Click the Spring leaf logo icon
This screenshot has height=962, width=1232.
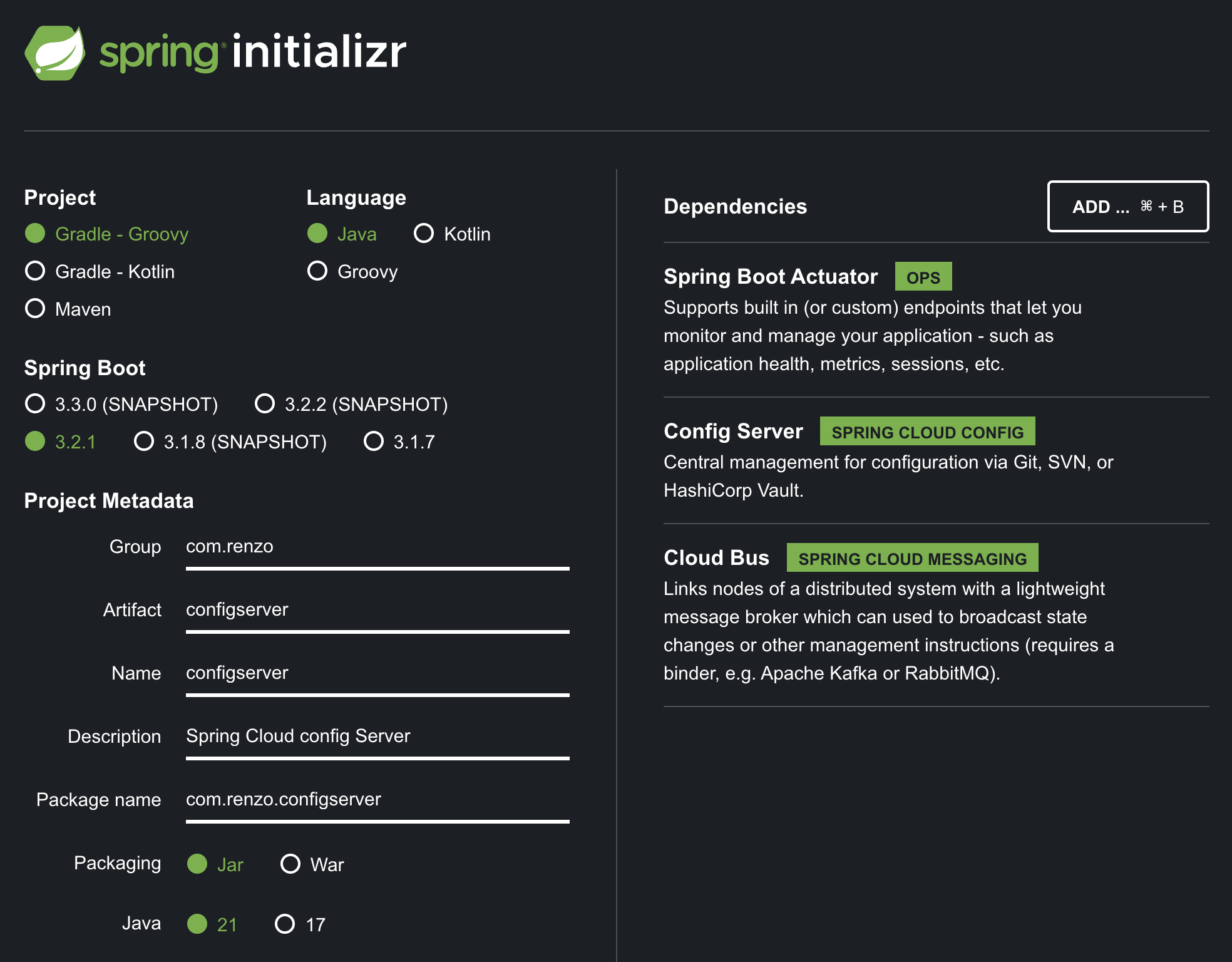click(x=55, y=53)
